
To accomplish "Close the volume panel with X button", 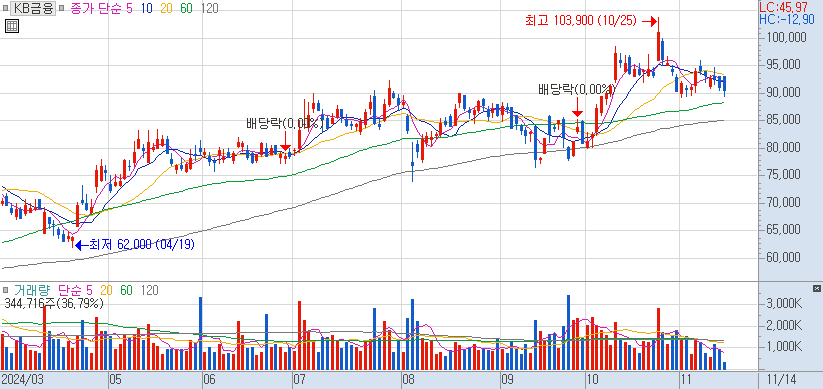I will [x=816, y=289].
